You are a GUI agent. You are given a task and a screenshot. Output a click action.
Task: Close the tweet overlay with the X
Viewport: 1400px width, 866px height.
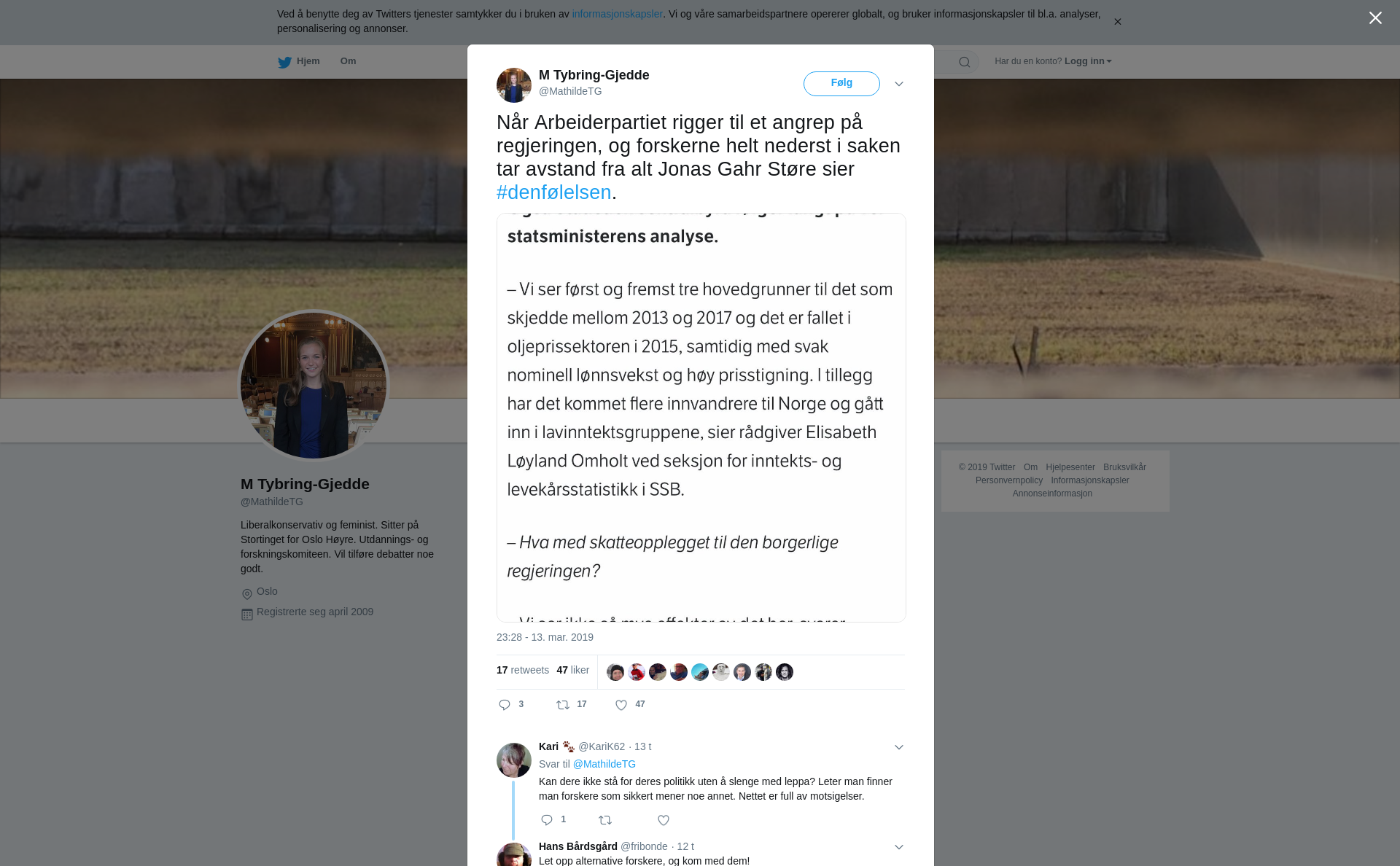coord(1375,18)
